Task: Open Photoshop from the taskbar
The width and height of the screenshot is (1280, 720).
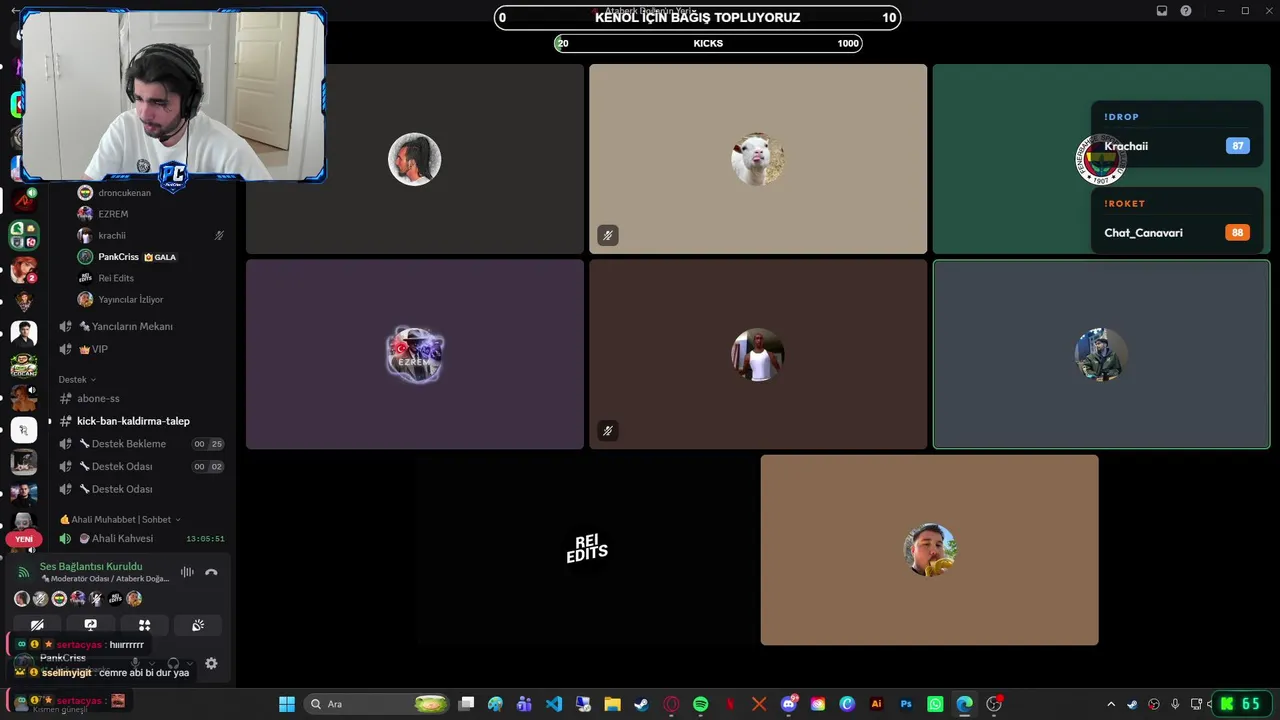Action: (906, 704)
